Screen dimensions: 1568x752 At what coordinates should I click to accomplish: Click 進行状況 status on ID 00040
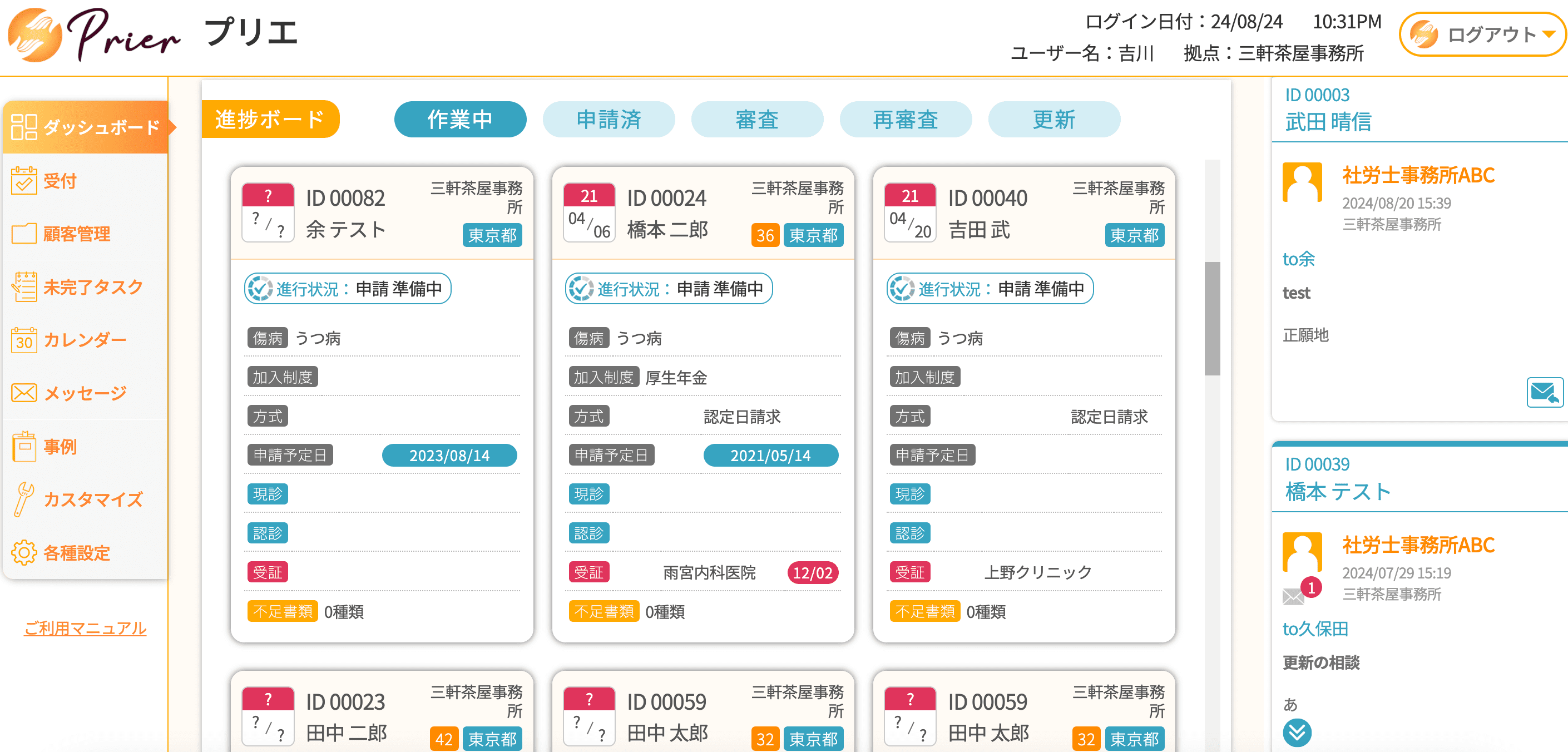tap(990, 289)
